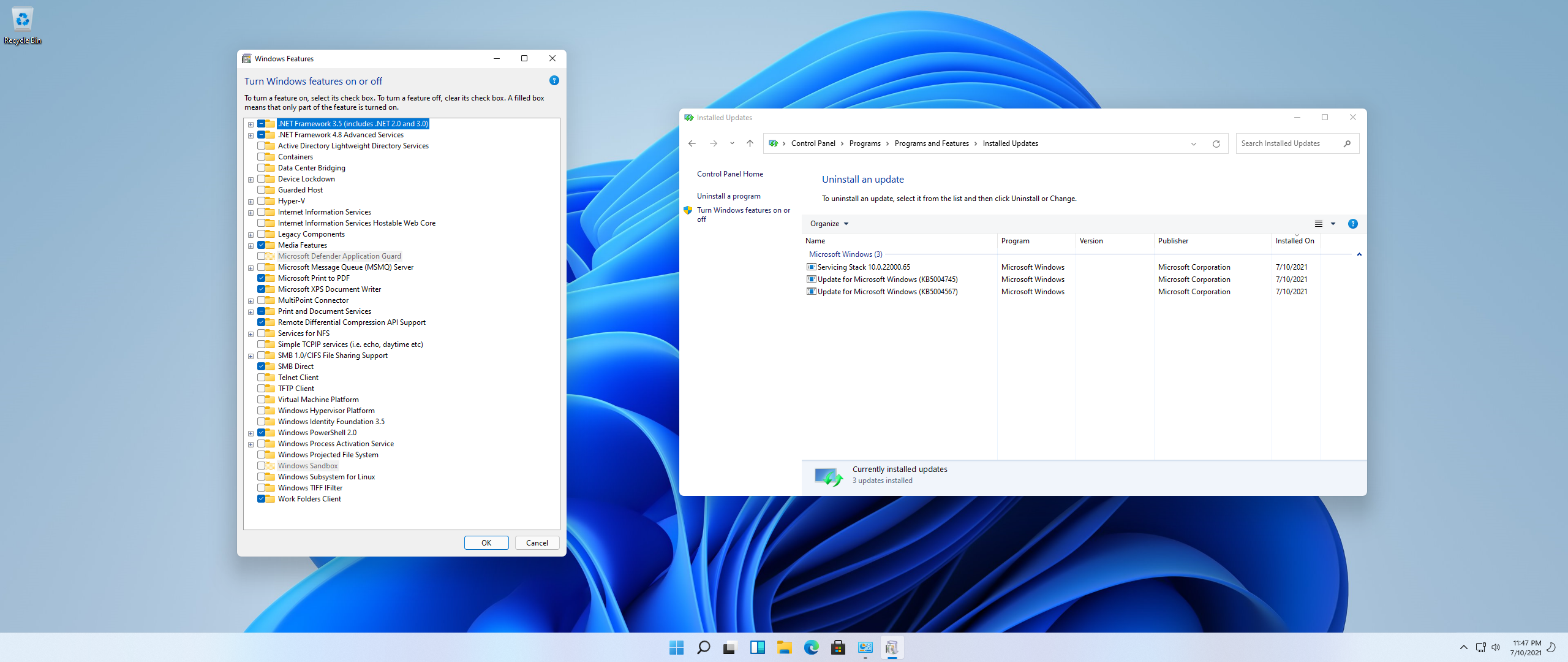Viewport: 1568px width, 662px height.
Task: Disable Work Folders Client checkbox
Action: (x=262, y=499)
